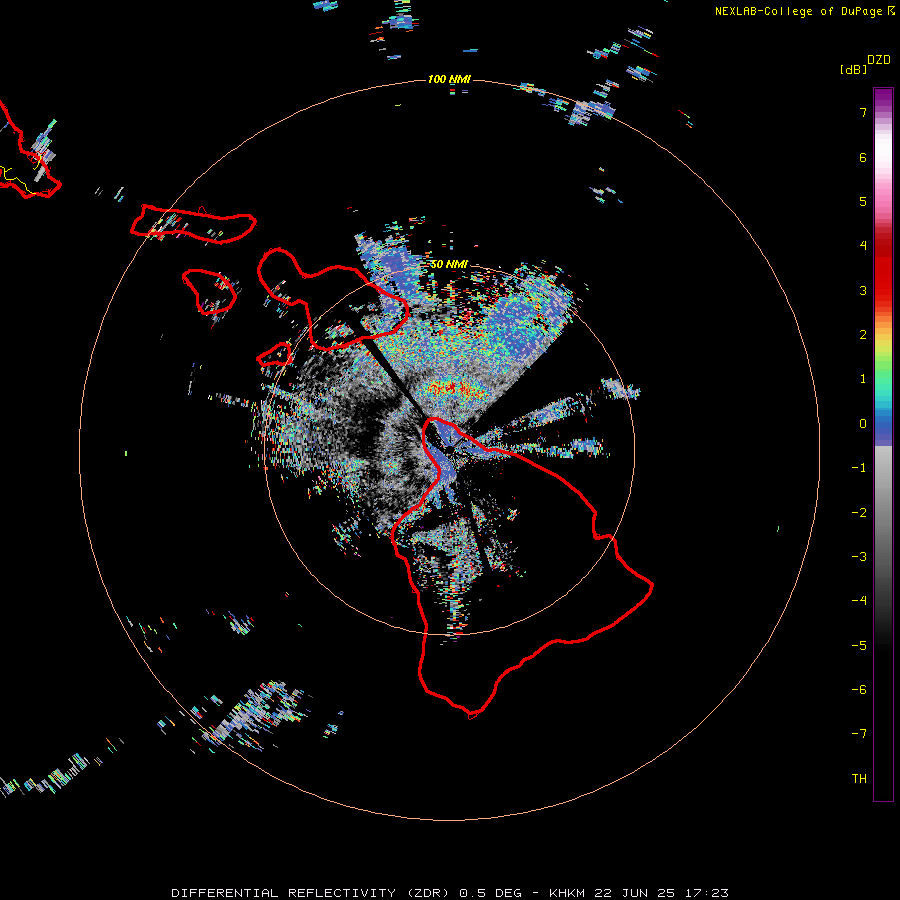Click the -6 value on color scale
Screen dimensions: 900x900
pyautogui.click(x=859, y=689)
